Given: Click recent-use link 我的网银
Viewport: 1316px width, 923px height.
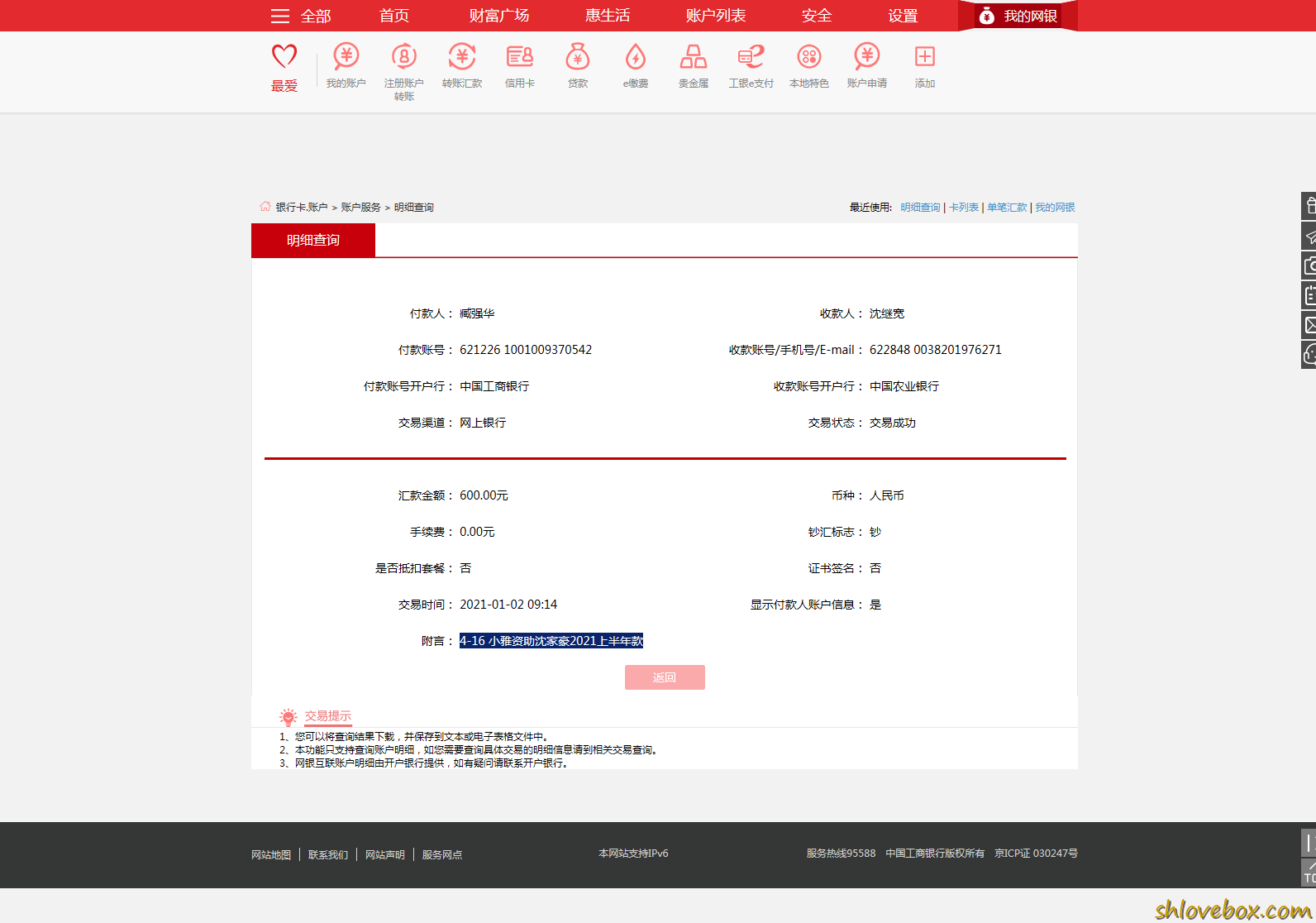Looking at the screenshot, I should (x=1055, y=208).
